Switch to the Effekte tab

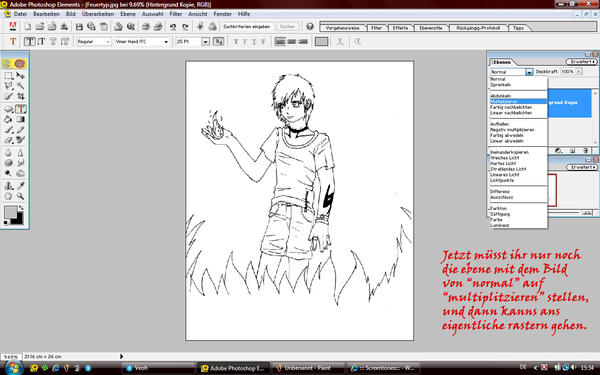[x=400, y=28]
